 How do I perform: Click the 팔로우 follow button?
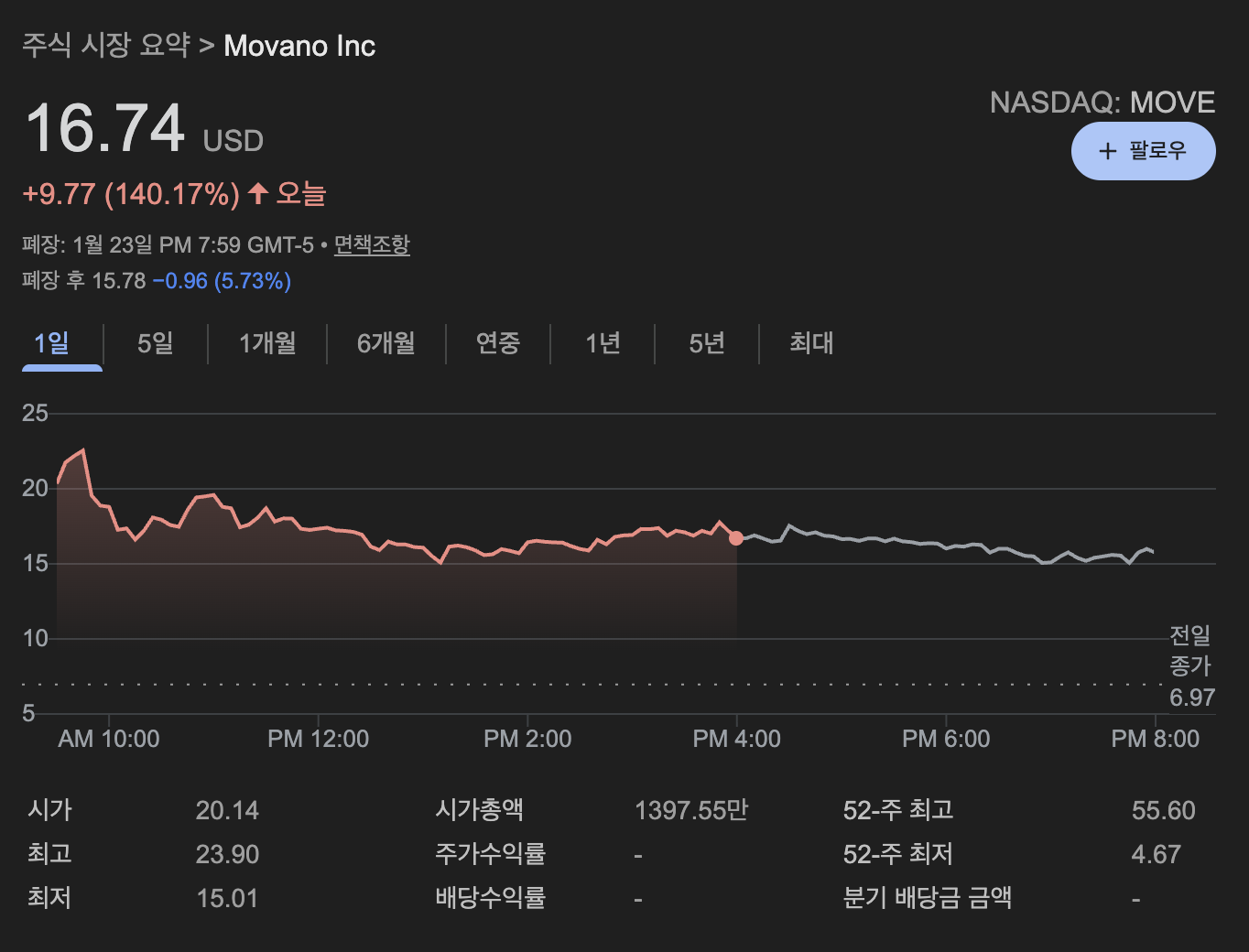pos(1143,151)
